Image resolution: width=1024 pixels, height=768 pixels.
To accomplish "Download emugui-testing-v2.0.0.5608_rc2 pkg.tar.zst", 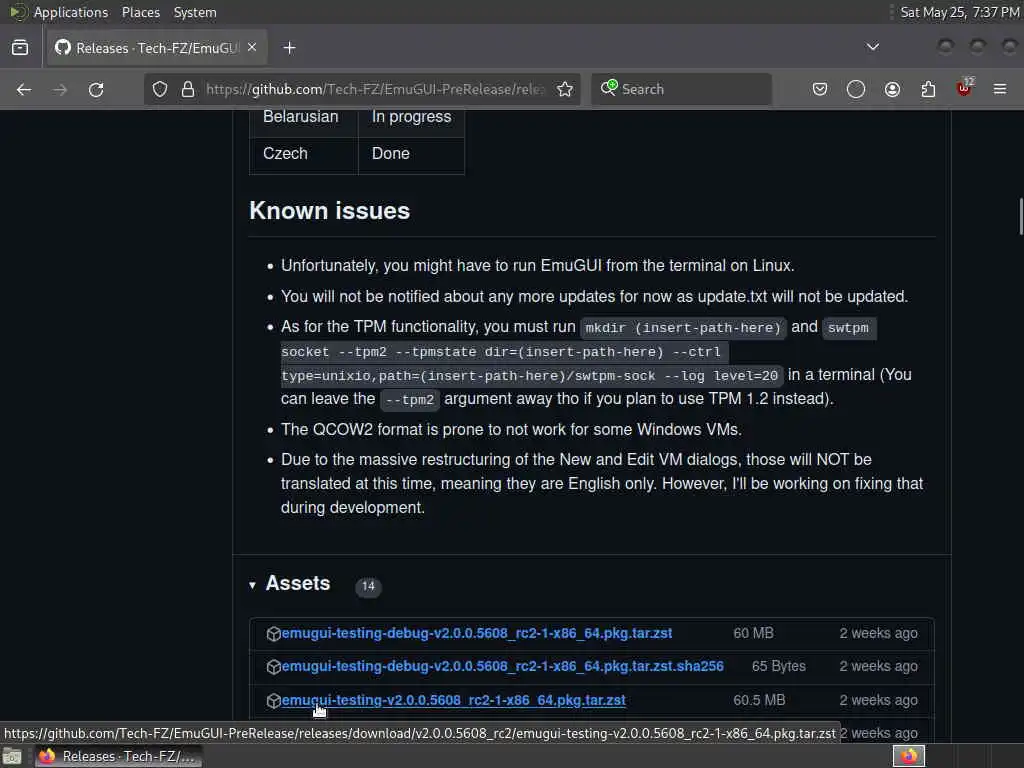I will [453, 700].
